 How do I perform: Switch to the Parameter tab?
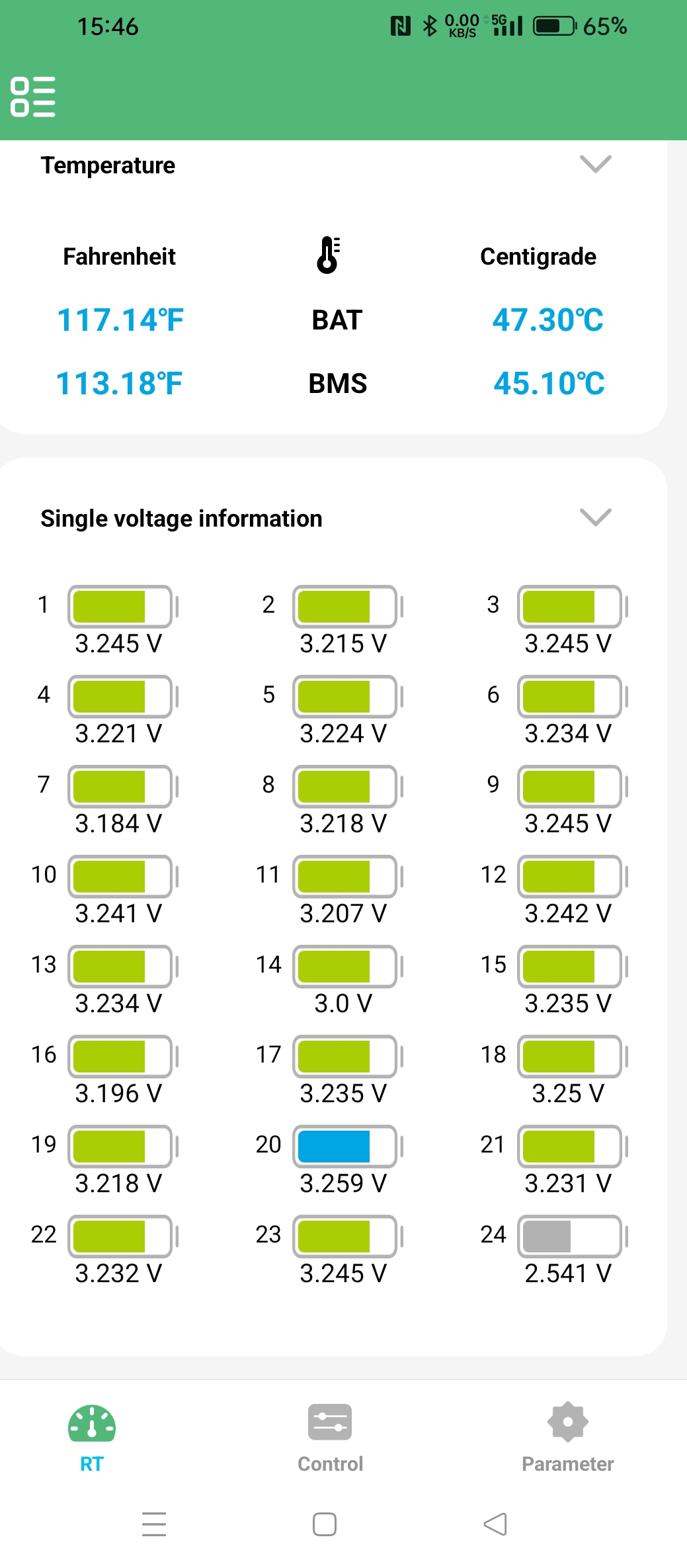(567, 1463)
